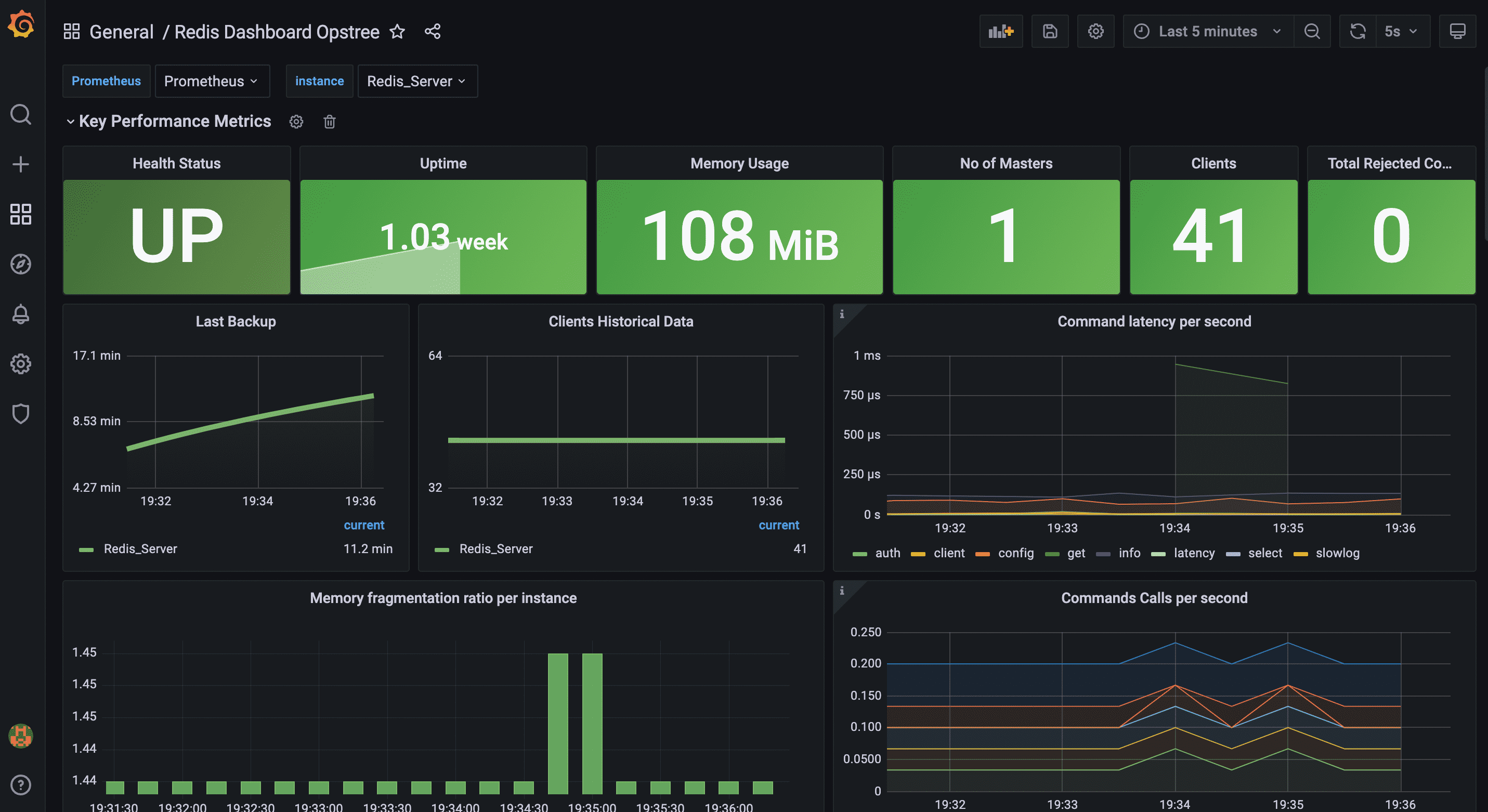Star the Redis Dashboard Opstree
This screenshot has height=812, width=1488.
click(397, 31)
